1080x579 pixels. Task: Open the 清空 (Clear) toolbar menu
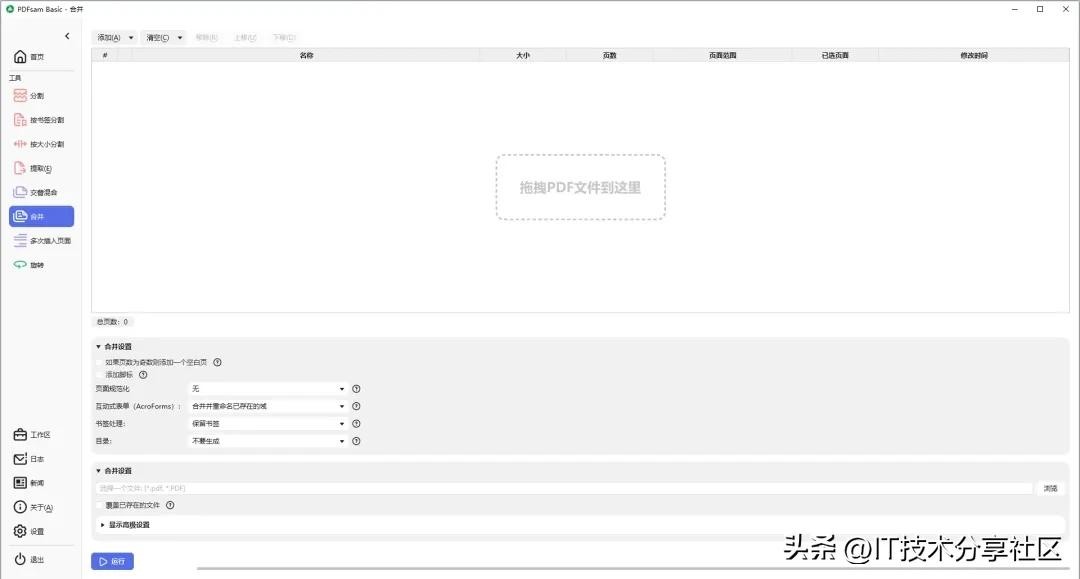click(x=163, y=38)
